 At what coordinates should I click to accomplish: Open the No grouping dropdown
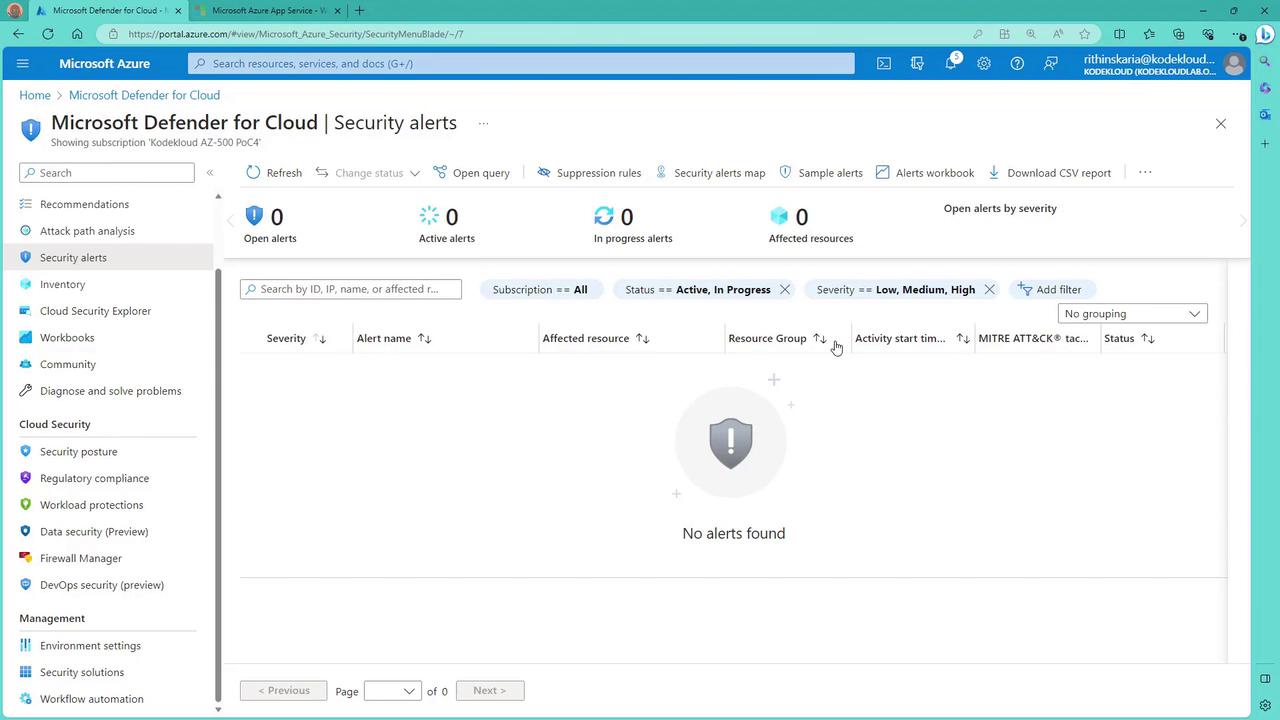point(1133,313)
